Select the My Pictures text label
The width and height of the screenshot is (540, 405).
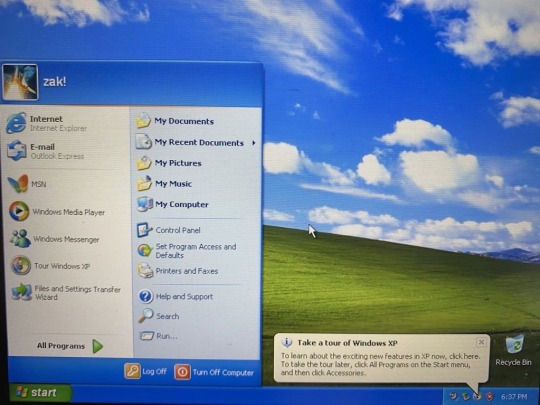pyautogui.click(x=178, y=163)
